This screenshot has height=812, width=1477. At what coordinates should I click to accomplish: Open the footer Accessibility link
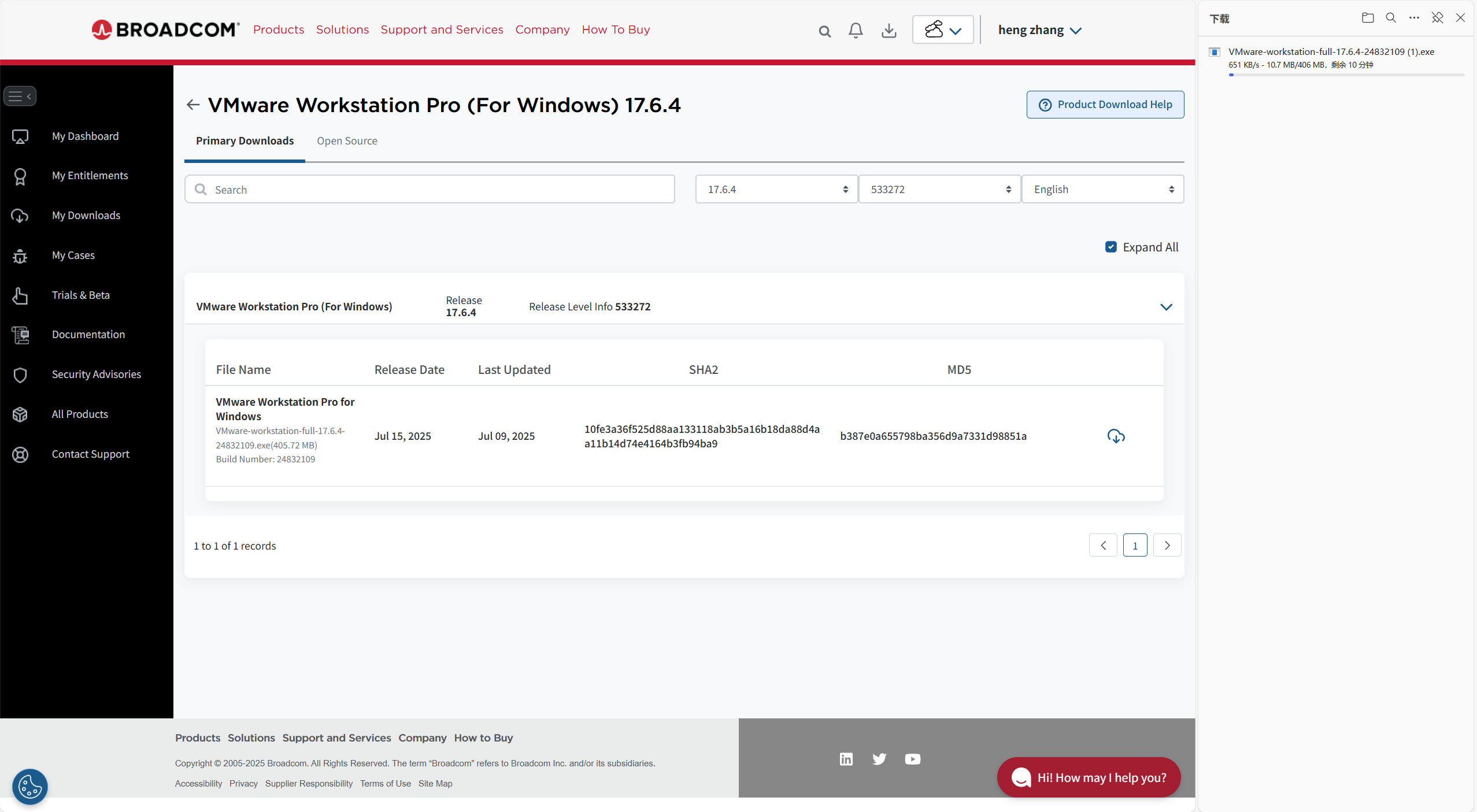(198, 784)
